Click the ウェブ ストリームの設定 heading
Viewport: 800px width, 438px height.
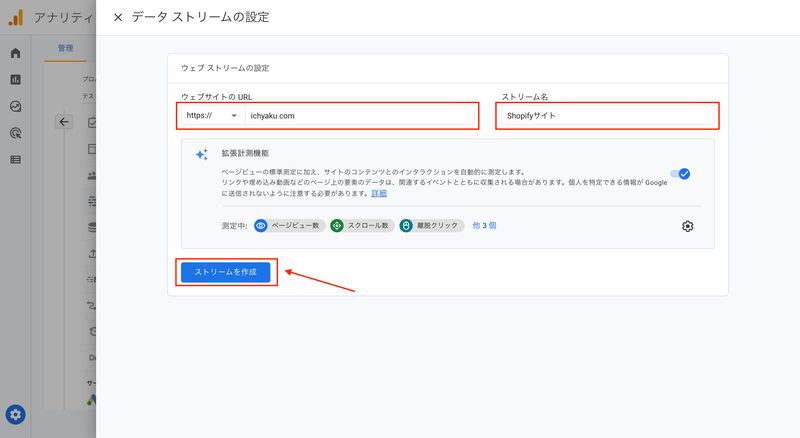225,68
